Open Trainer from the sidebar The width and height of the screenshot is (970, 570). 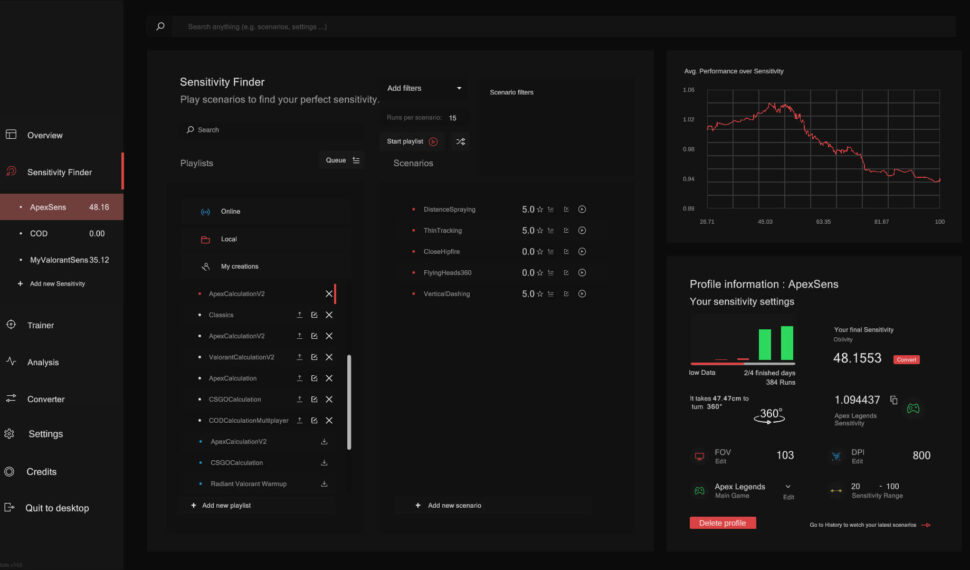coord(40,325)
